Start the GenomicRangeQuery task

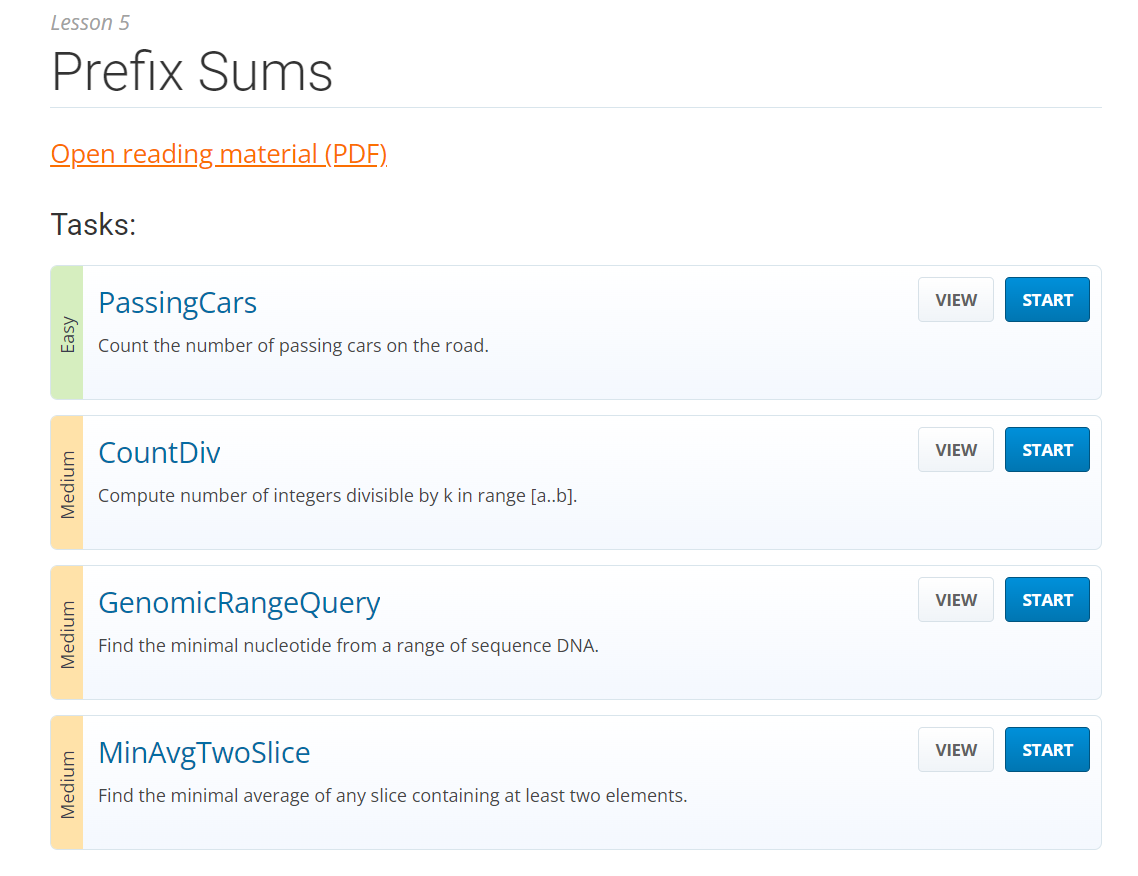tap(1047, 600)
